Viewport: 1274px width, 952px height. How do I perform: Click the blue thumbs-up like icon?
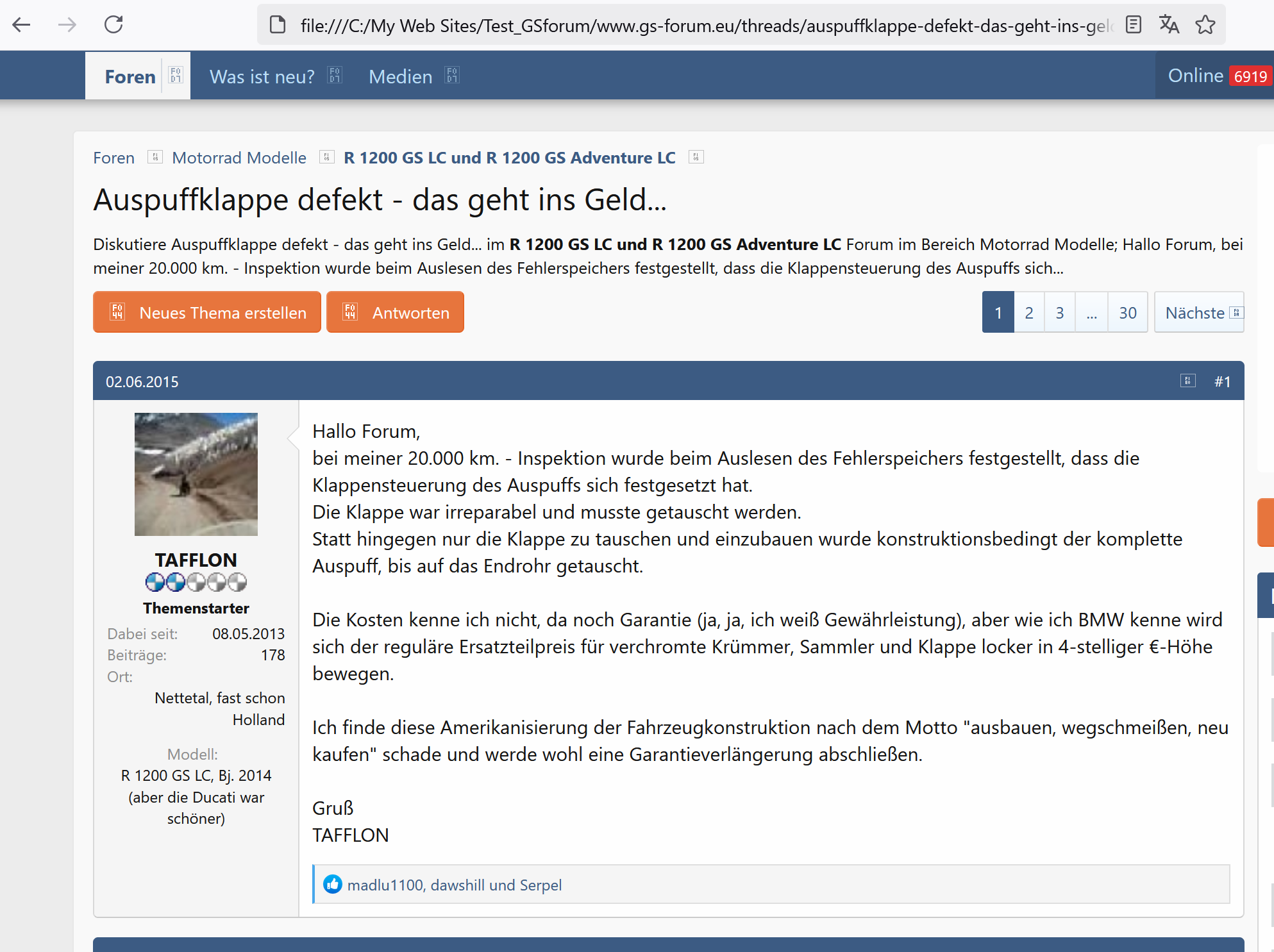pyautogui.click(x=333, y=884)
